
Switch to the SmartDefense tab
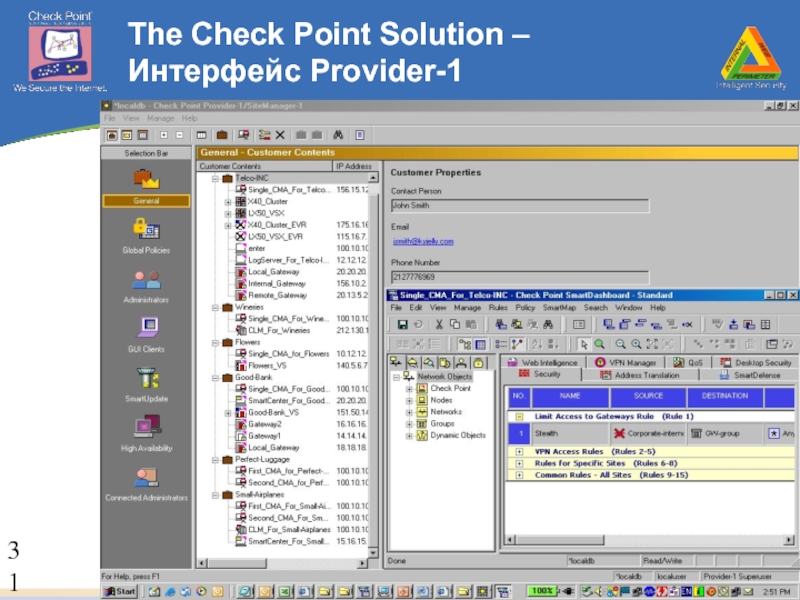coord(750,375)
